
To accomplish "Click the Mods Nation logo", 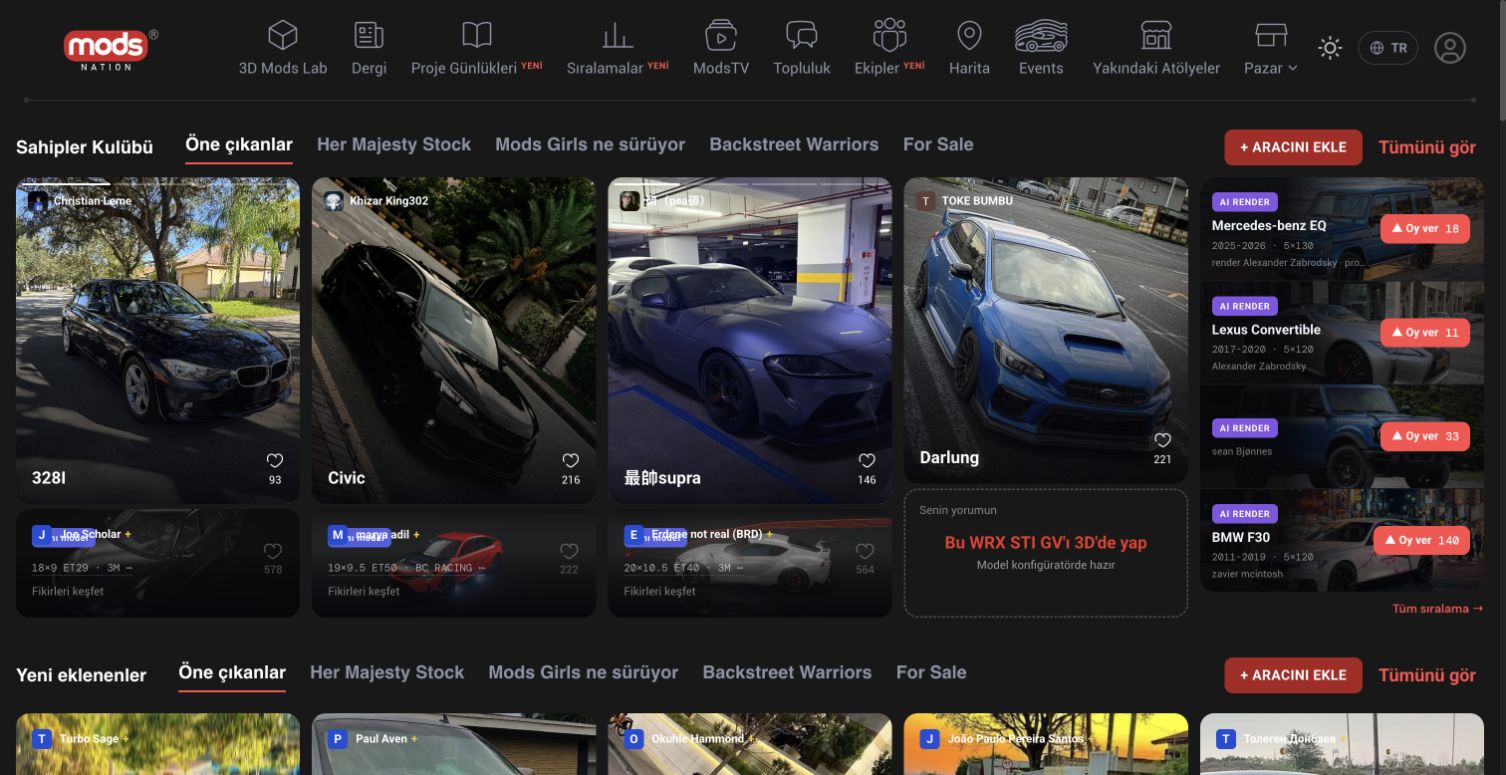I will point(110,49).
